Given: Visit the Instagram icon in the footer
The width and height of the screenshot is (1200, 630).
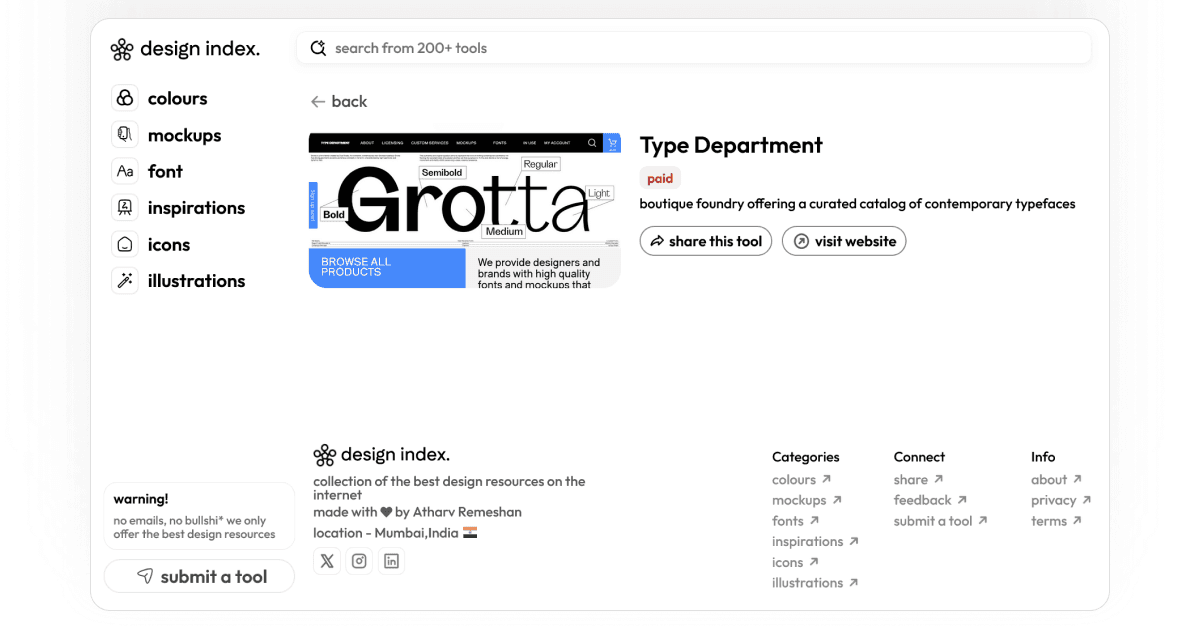Looking at the screenshot, I should tap(359, 561).
